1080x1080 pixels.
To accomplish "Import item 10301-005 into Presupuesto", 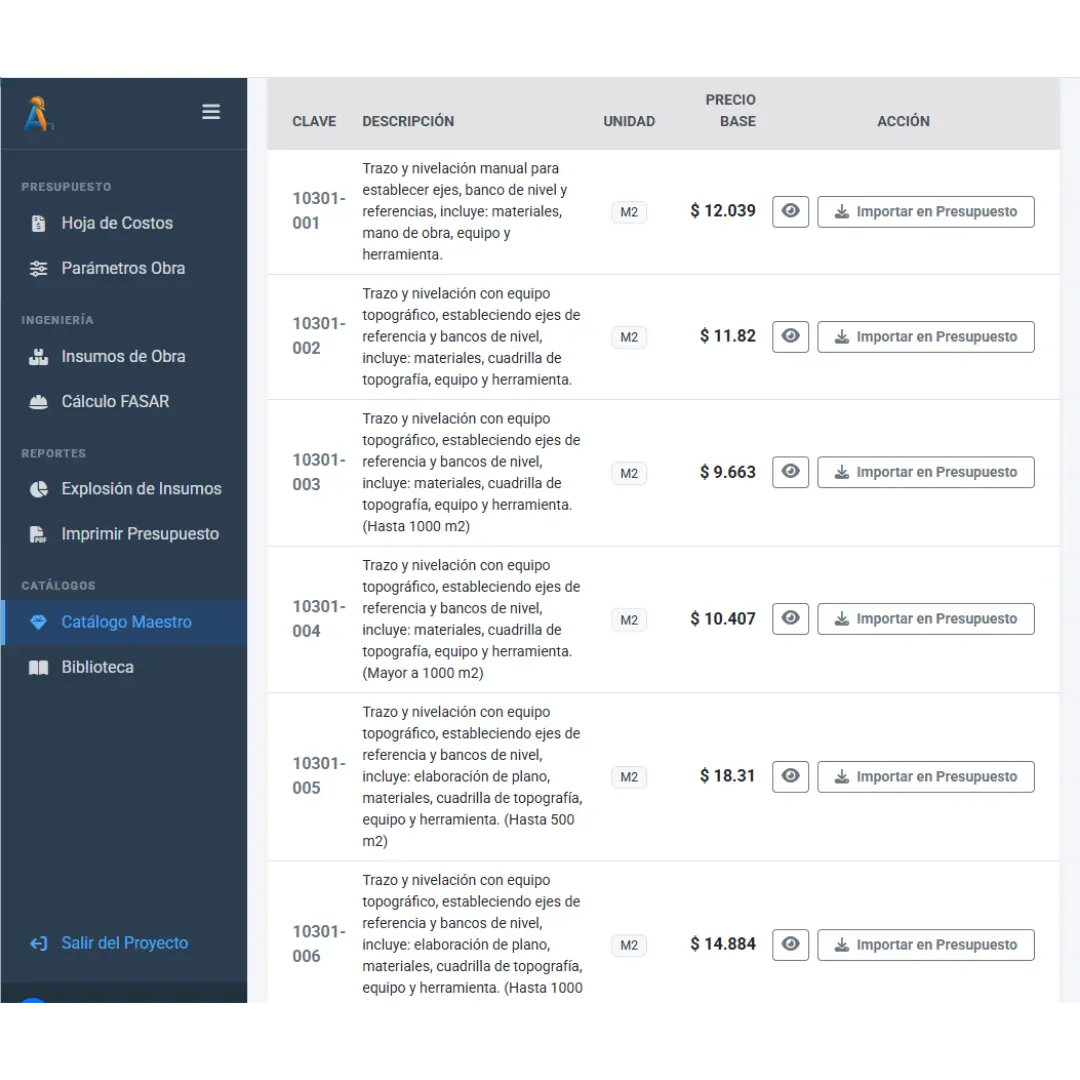I will (926, 776).
